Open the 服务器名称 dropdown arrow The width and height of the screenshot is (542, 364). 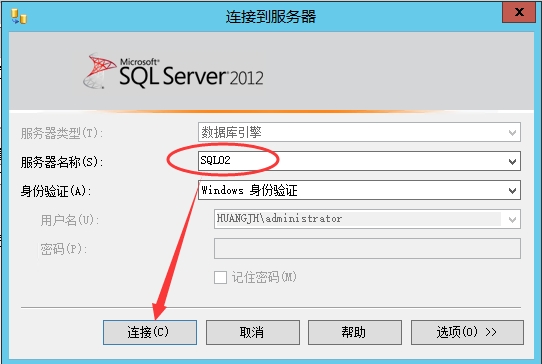point(512,161)
